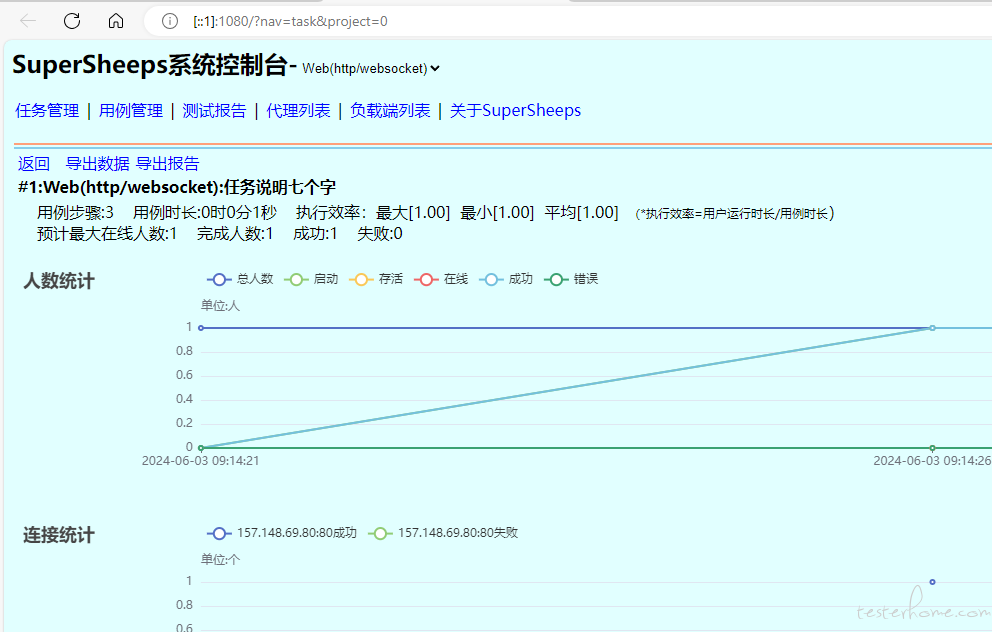Click the 失败:0 text
This screenshot has width=992, height=632.
point(380,234)
